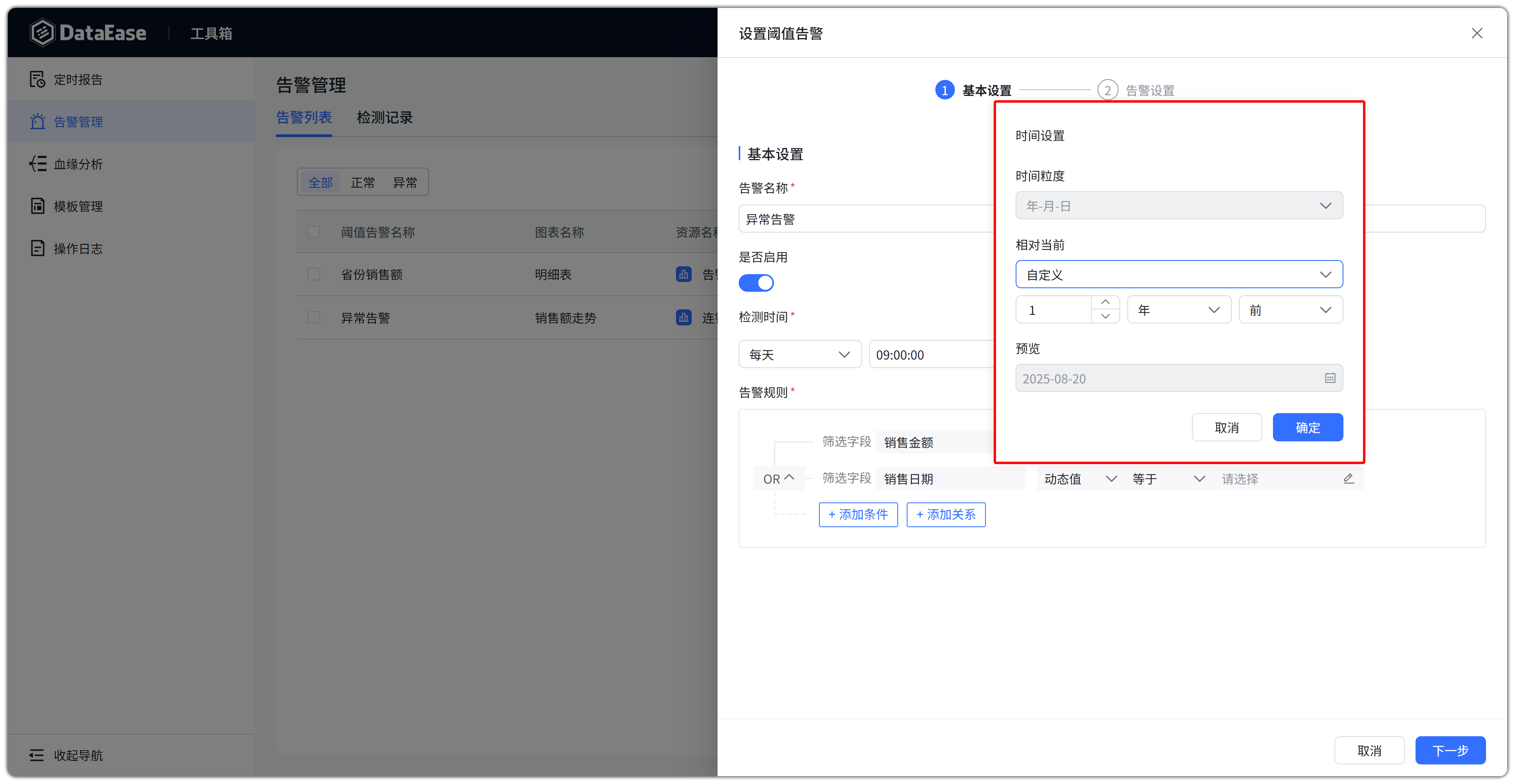Open the 年 unit dropdown

[x=1179, y=310]
